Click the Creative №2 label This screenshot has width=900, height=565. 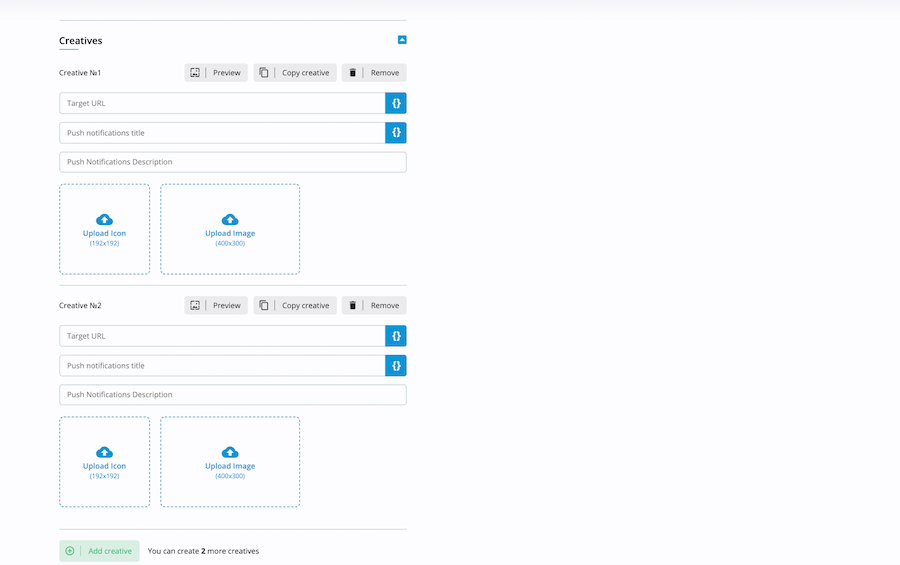coord(80,305)
